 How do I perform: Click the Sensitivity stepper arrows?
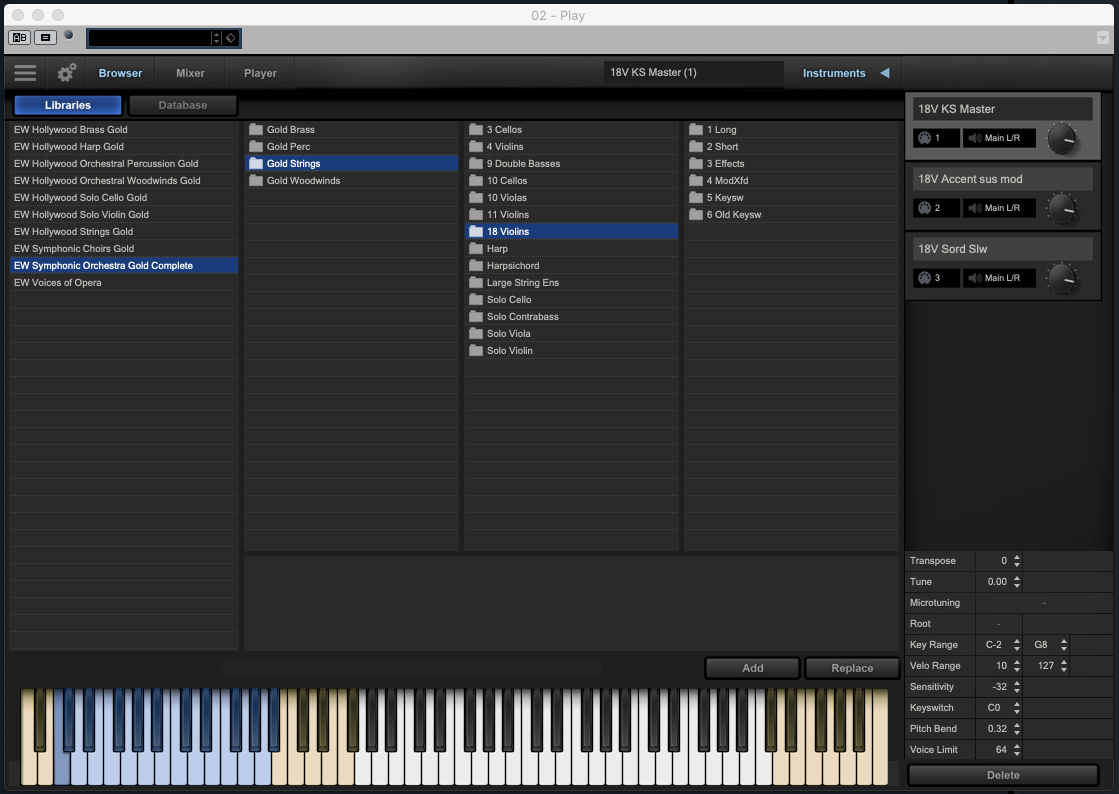(x=1017, y=687)
